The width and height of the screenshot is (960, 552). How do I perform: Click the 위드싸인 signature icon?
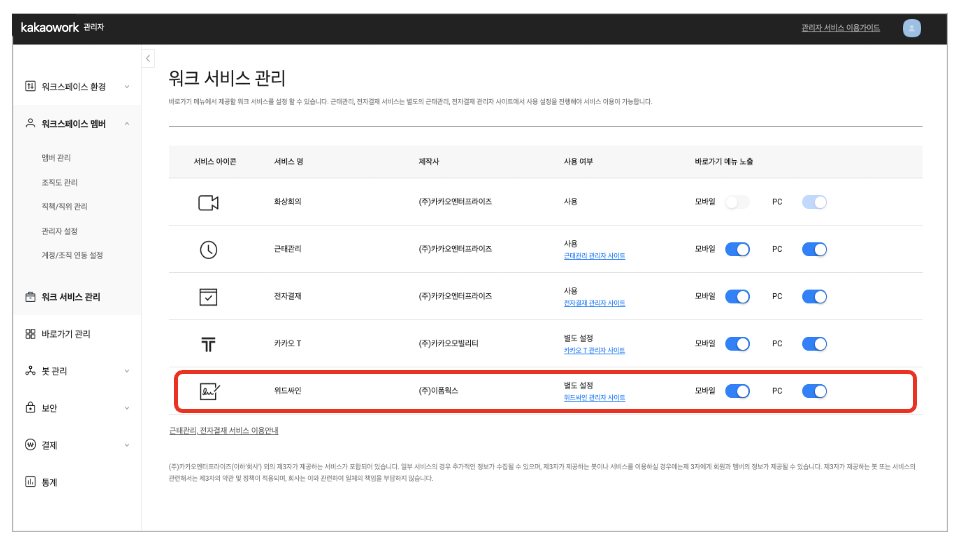click(x=209, y=391)
